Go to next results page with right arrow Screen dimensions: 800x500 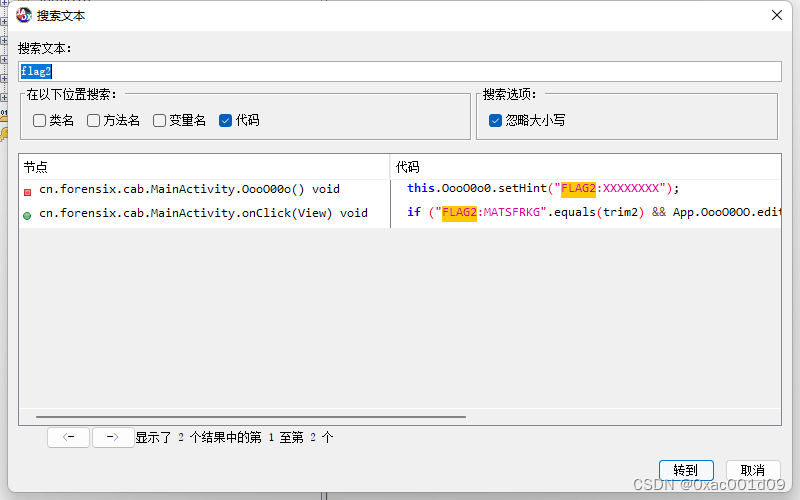(x=113, y=437)
